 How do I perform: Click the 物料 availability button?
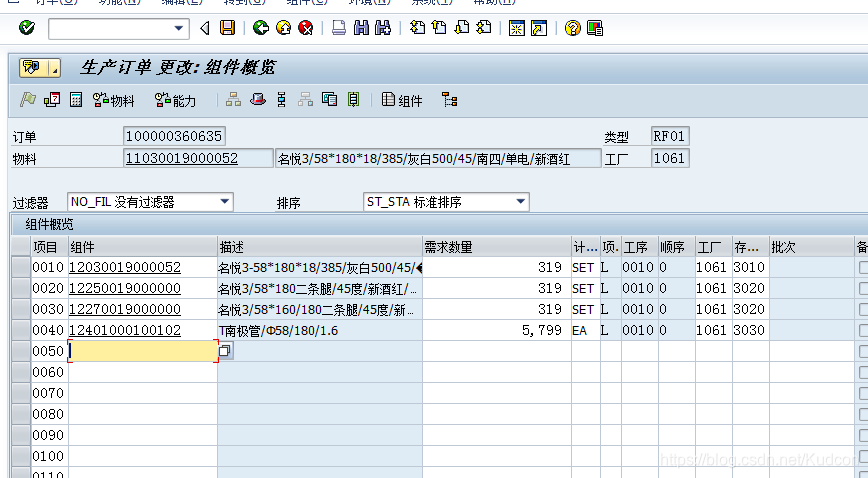click(113, 100)
